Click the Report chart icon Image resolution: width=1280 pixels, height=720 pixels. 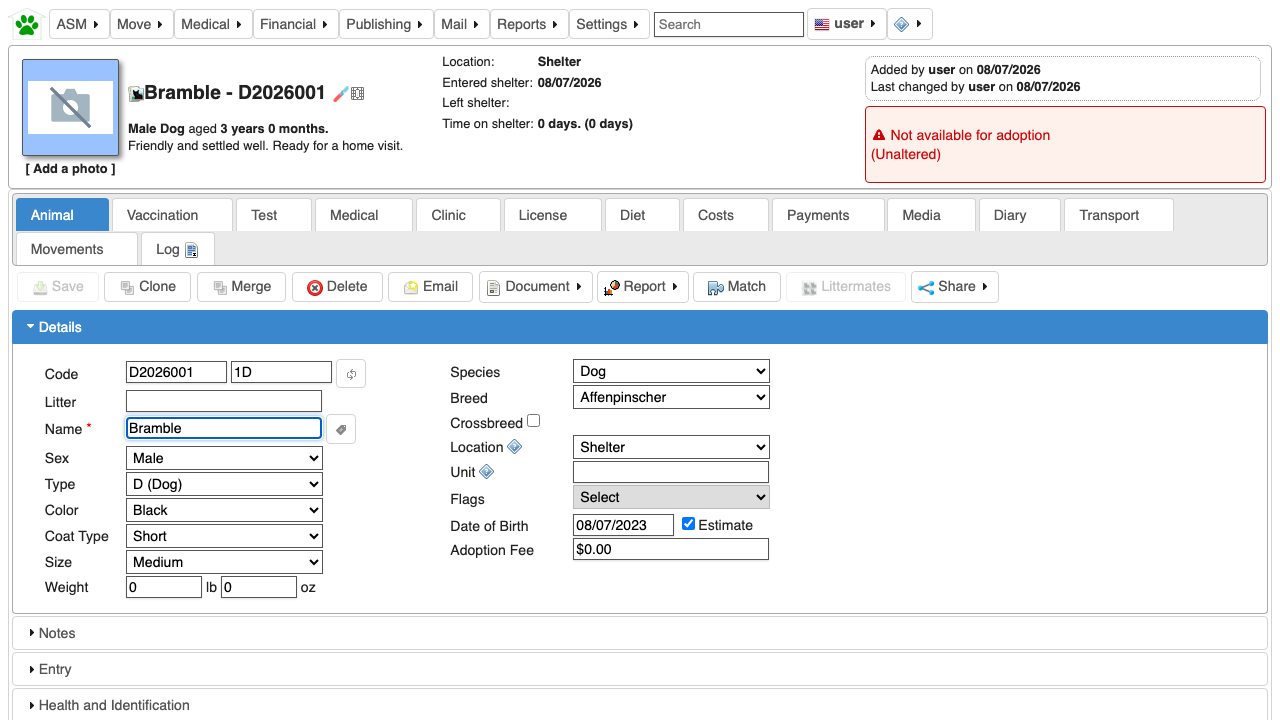[612, 287]
